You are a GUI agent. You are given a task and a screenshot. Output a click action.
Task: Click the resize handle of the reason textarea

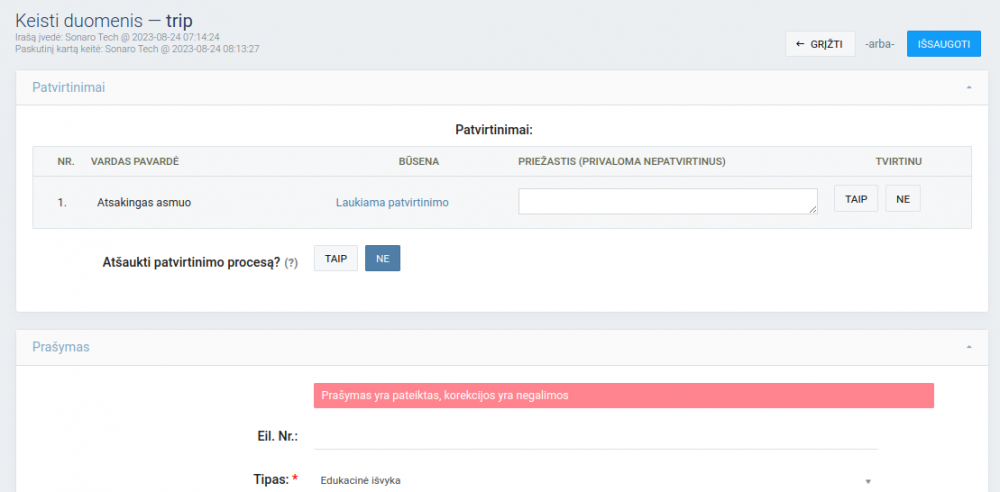[x=814, y=210]
